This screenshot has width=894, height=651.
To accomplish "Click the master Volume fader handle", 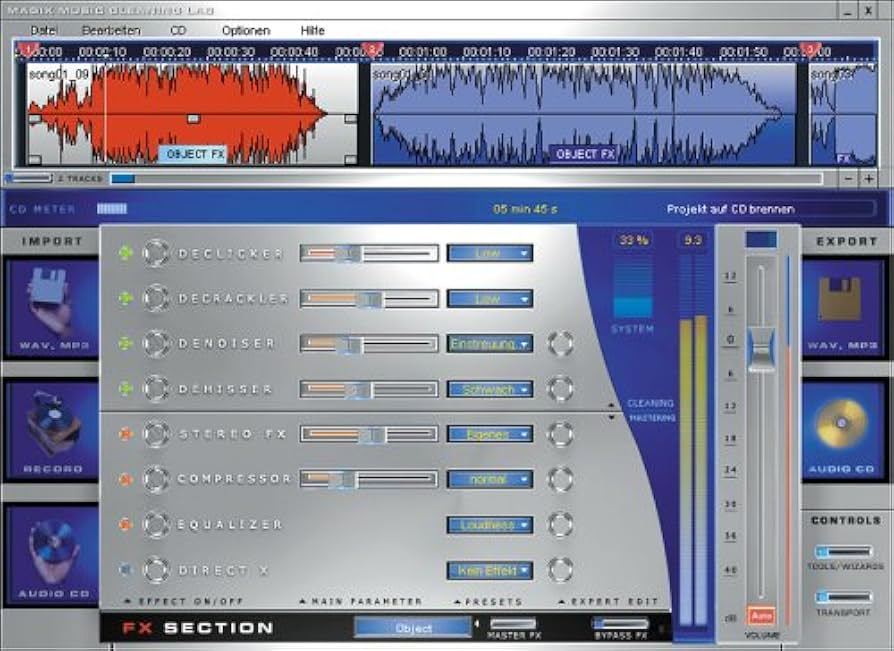I will 761,349.
